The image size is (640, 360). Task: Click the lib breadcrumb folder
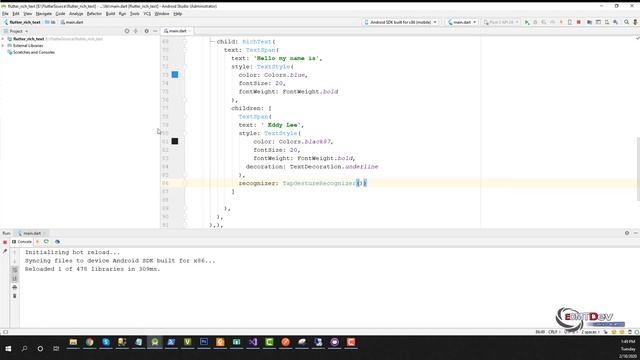[x=51, y=22]
